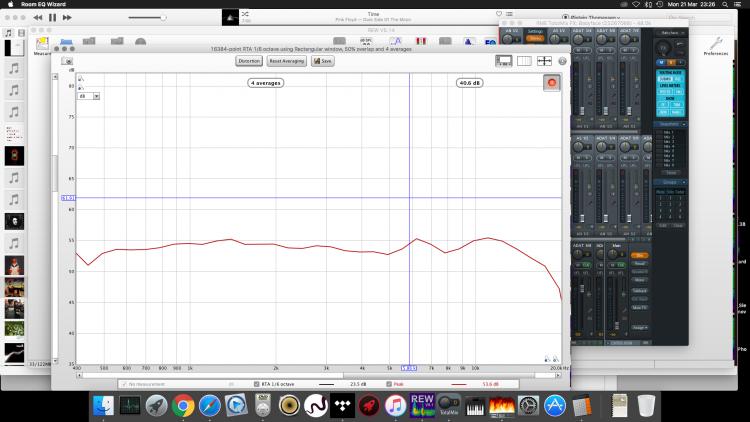
Task: Toggle the Peak trace checkbox
Action: click(387, 383)
